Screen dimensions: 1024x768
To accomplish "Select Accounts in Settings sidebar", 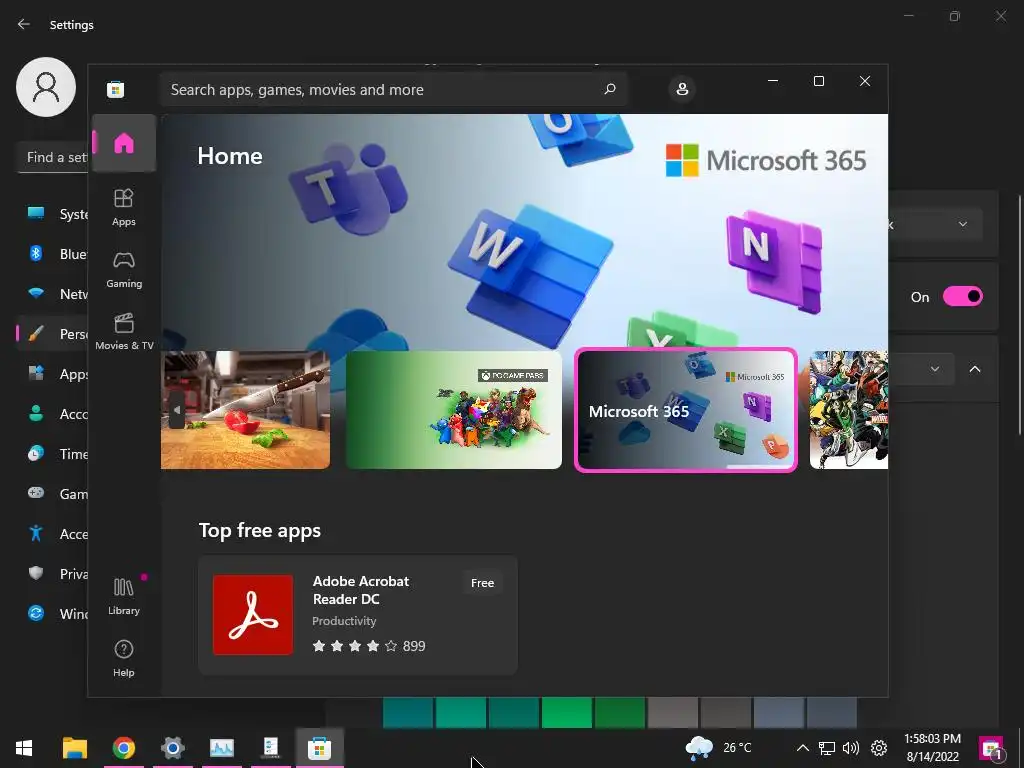I will tap(54, 414).
